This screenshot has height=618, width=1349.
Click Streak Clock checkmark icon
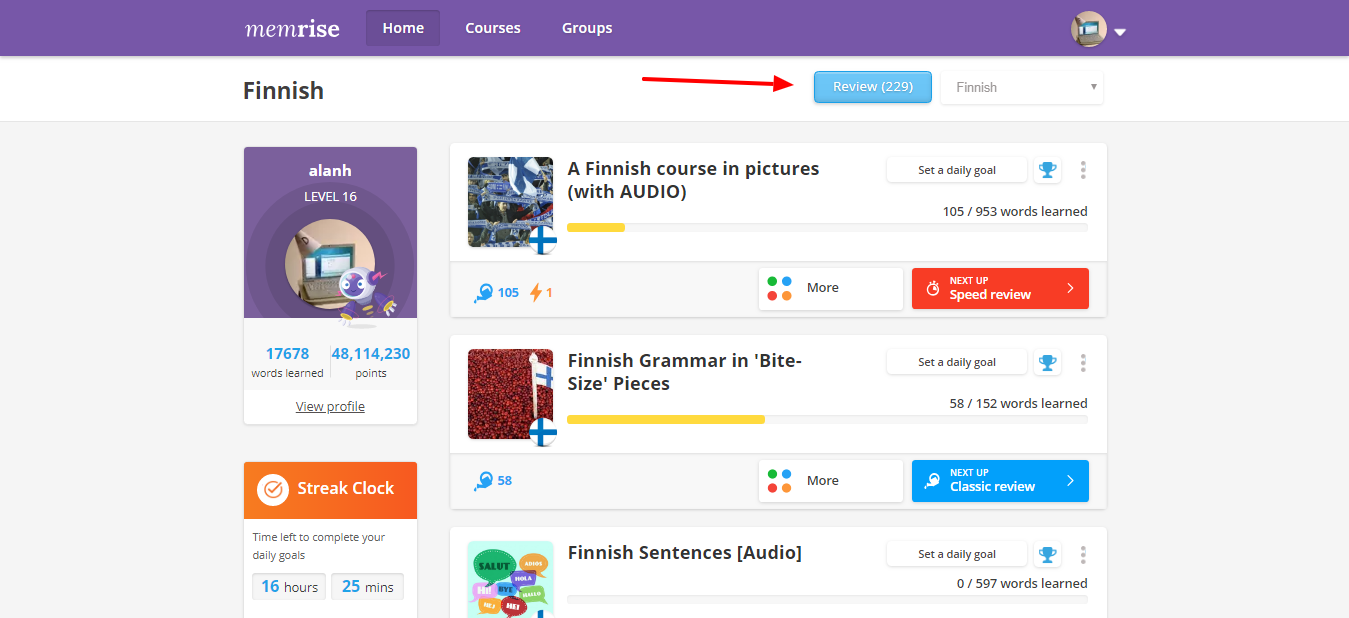coord(273,489)
